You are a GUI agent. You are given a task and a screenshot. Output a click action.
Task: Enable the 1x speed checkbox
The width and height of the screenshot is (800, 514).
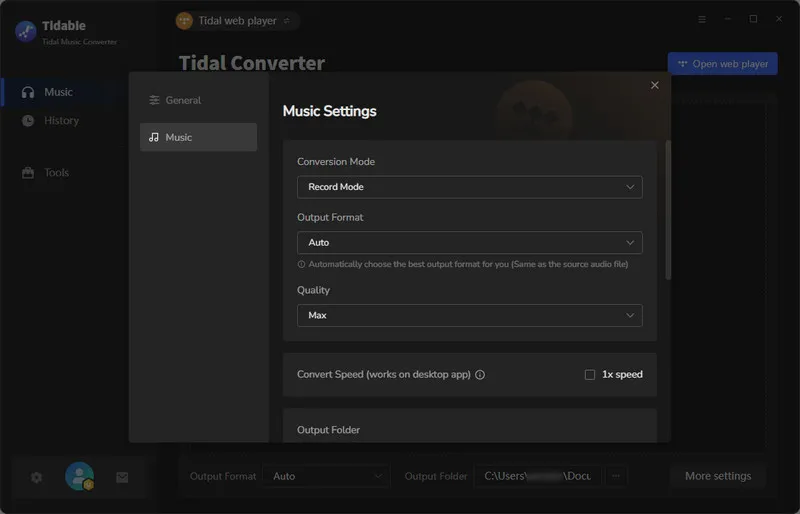tap(590, 375)
